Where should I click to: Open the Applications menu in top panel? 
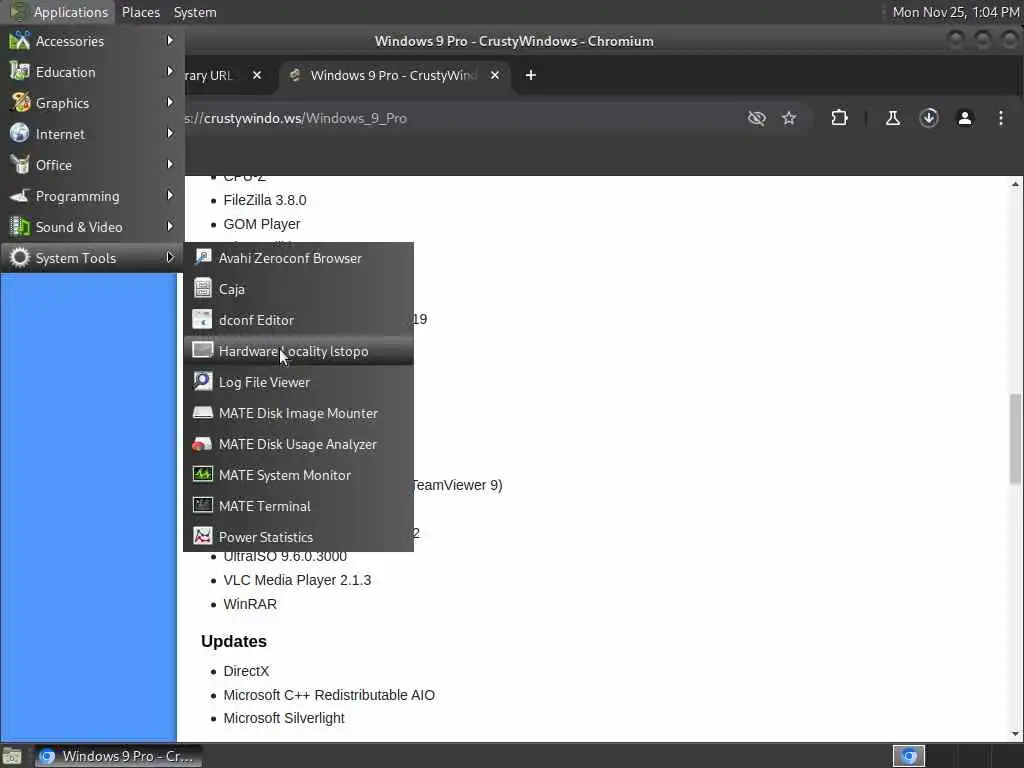60,12
